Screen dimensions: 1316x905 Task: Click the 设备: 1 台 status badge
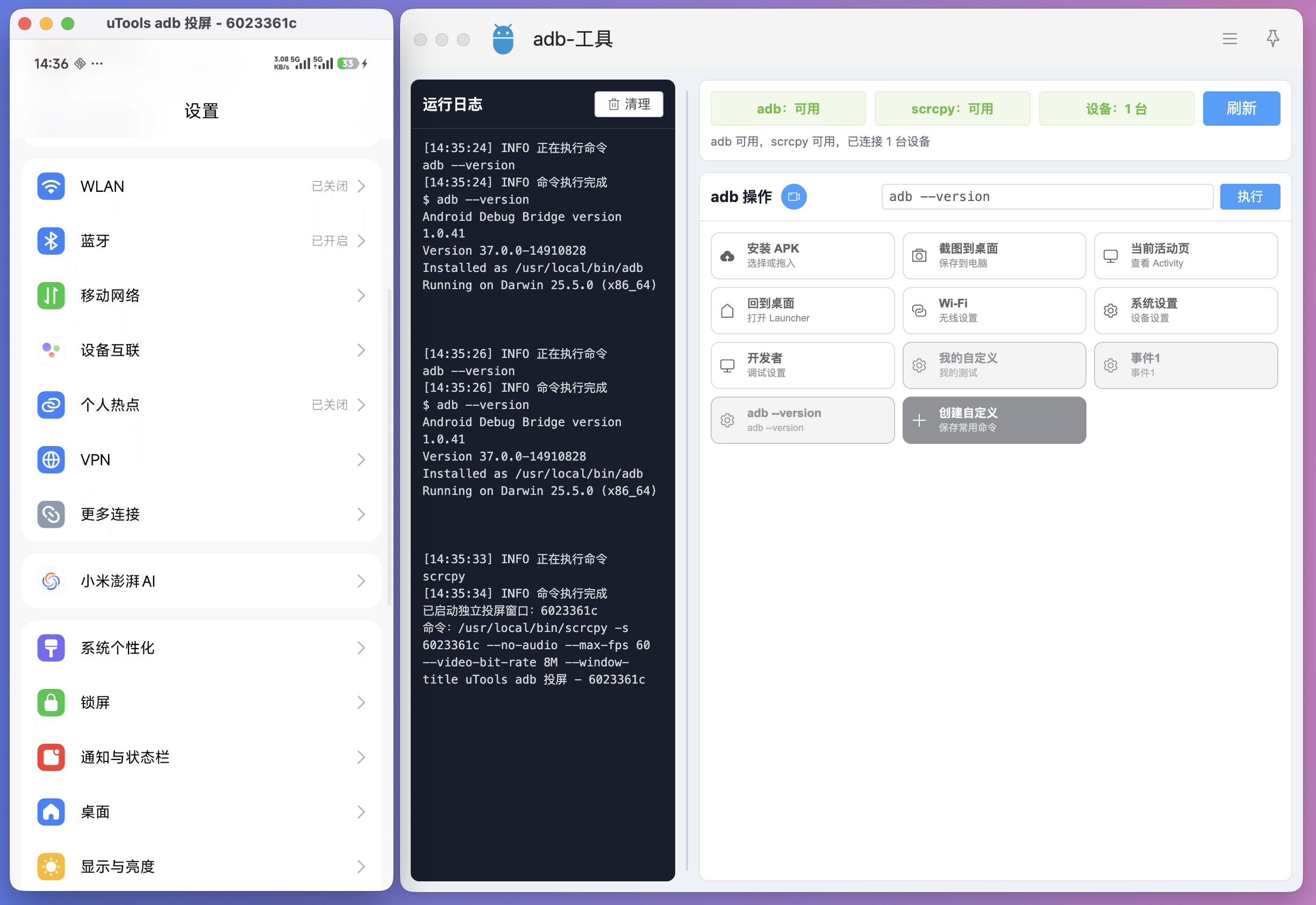tap(1117, 109)
